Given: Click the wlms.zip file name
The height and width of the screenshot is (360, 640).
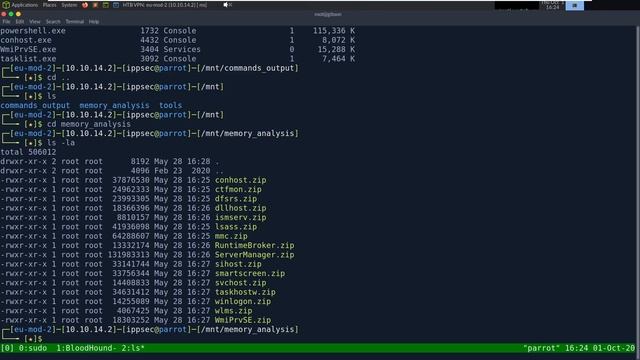Looking at the screenshot, I should (233, 311).
